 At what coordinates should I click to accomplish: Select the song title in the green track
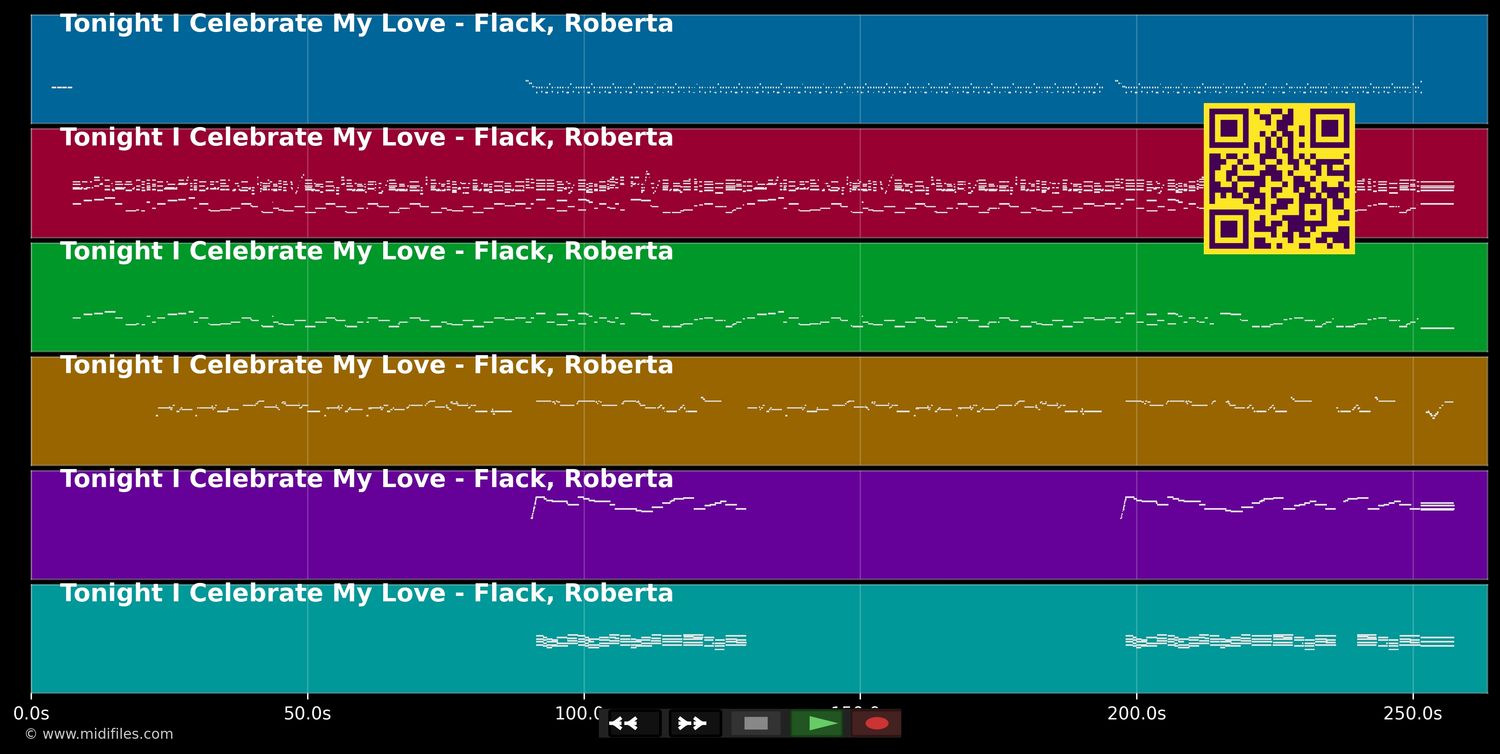point(367,251)
